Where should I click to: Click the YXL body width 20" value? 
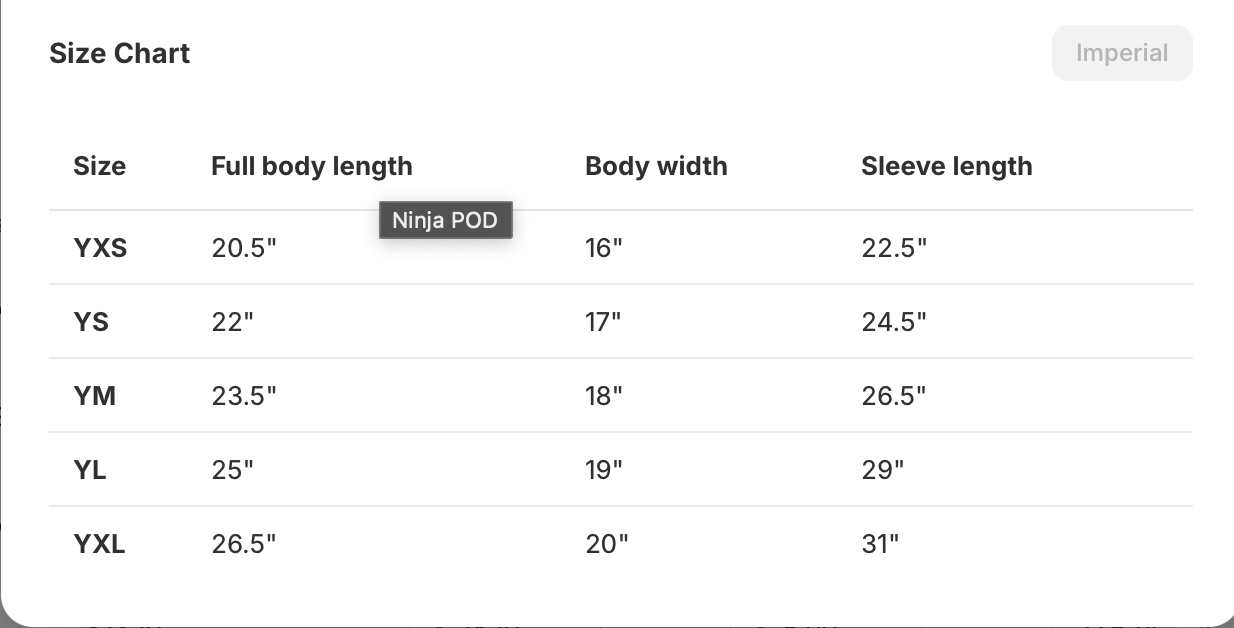606,544
